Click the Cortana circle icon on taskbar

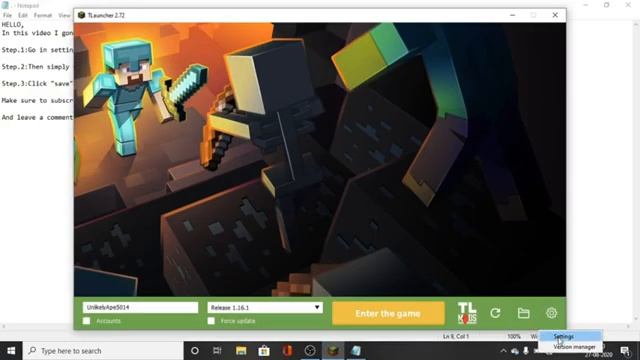tap(195, 351)
